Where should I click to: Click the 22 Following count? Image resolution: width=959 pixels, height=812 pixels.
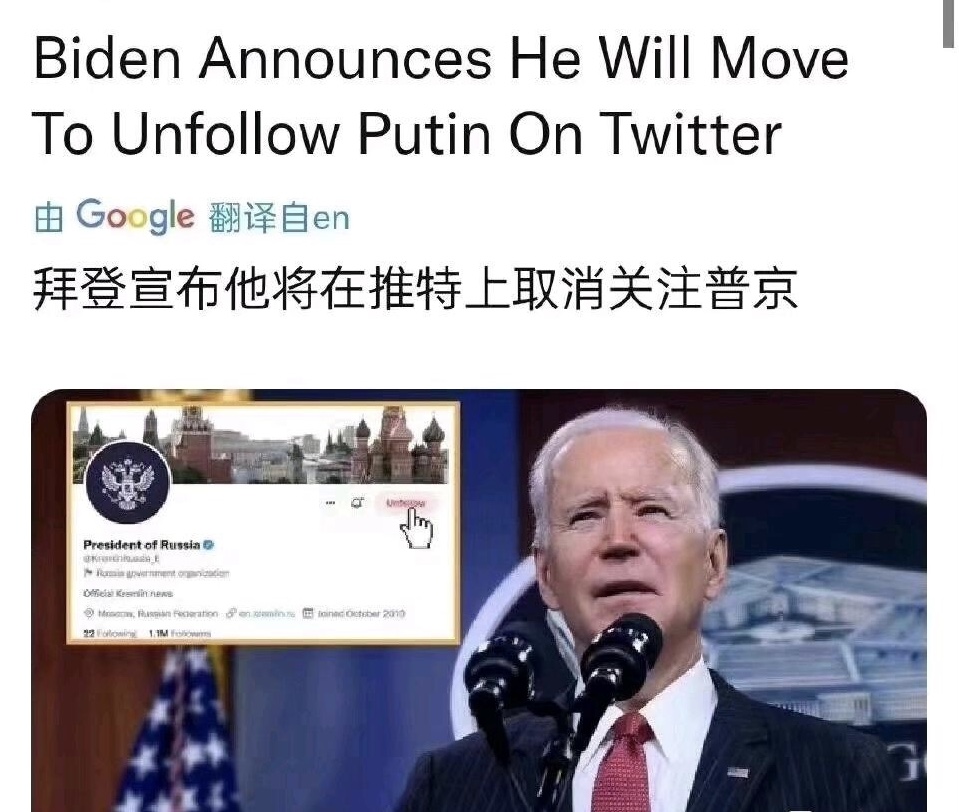(x=110, y=633)
